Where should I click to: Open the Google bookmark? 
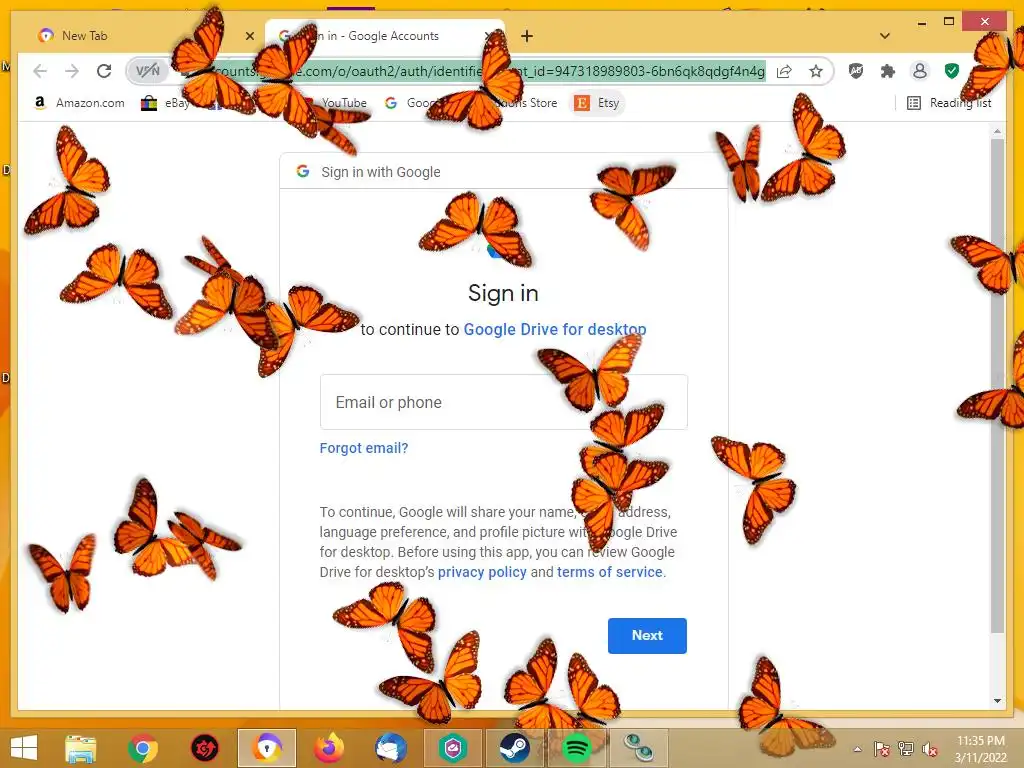pyautogui.click(x=411, y=103)
